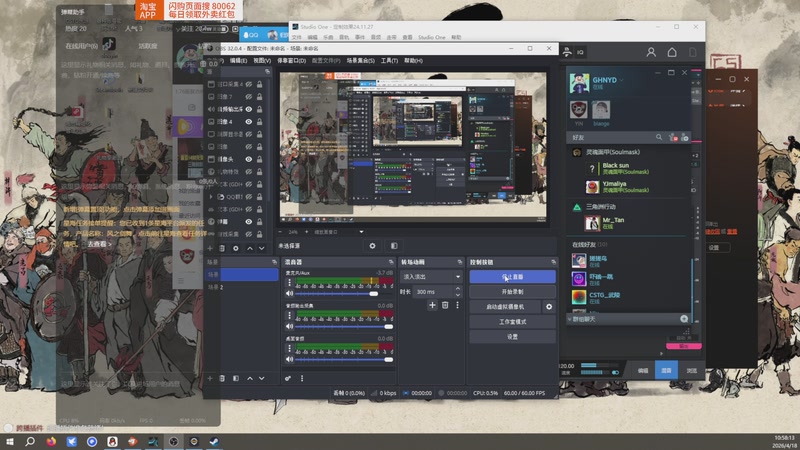Expand GHNYD status dropdown in Steam

click(x=621, y=80)
